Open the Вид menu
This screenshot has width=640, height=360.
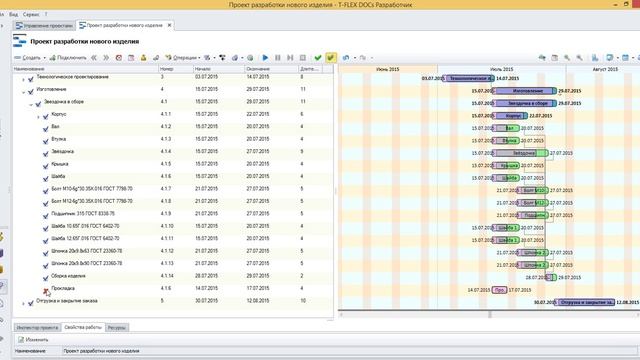coord(13,14)
